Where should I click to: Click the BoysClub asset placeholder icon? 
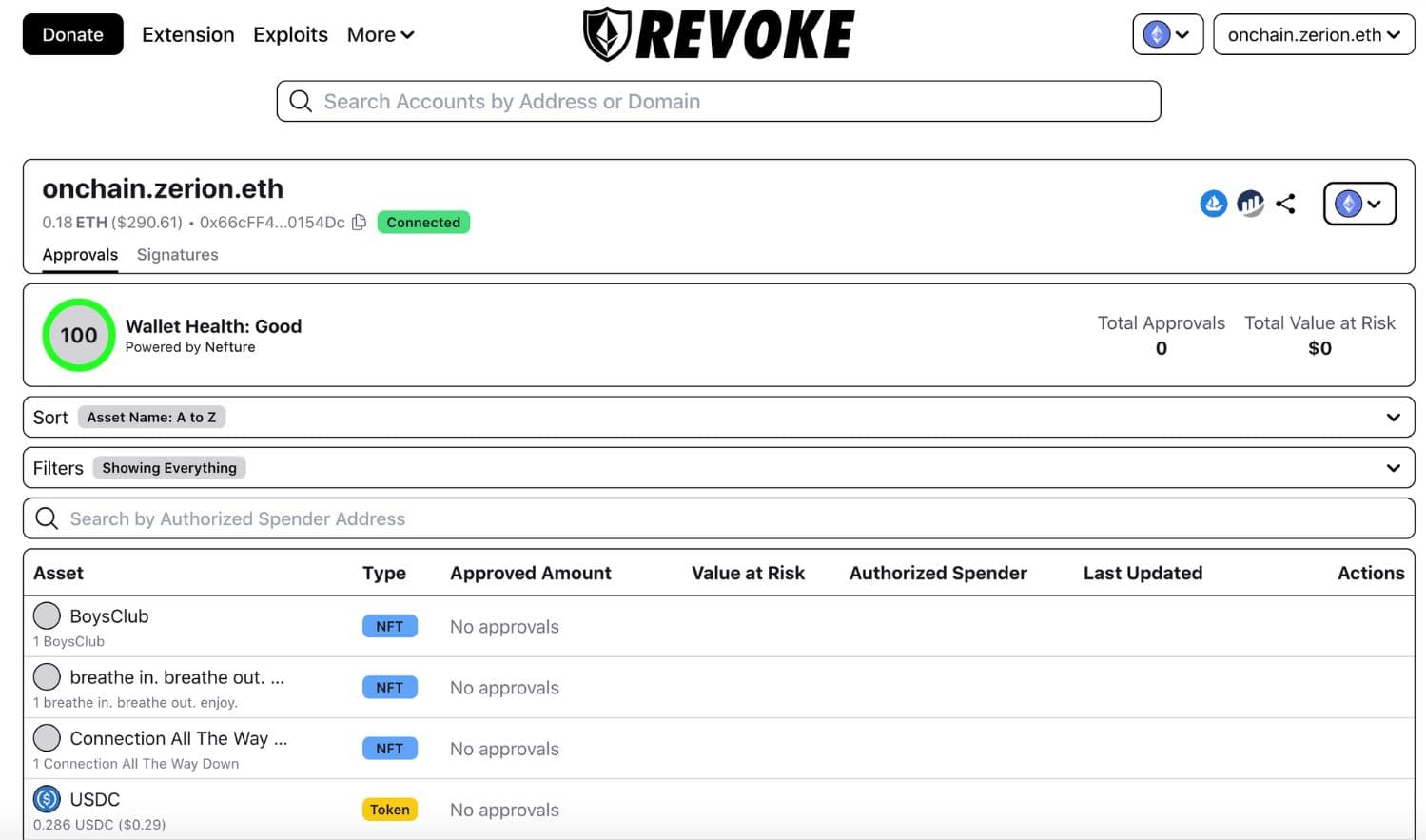pyautogui.click(x=47, y=615)
